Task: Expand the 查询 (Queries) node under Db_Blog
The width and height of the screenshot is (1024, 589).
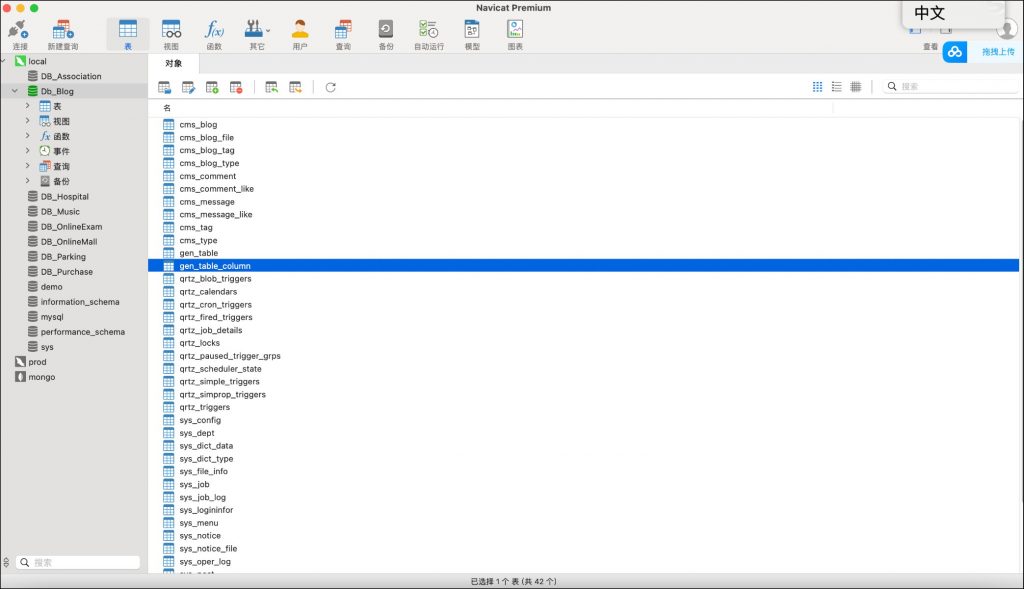Action: click(28, 166)
